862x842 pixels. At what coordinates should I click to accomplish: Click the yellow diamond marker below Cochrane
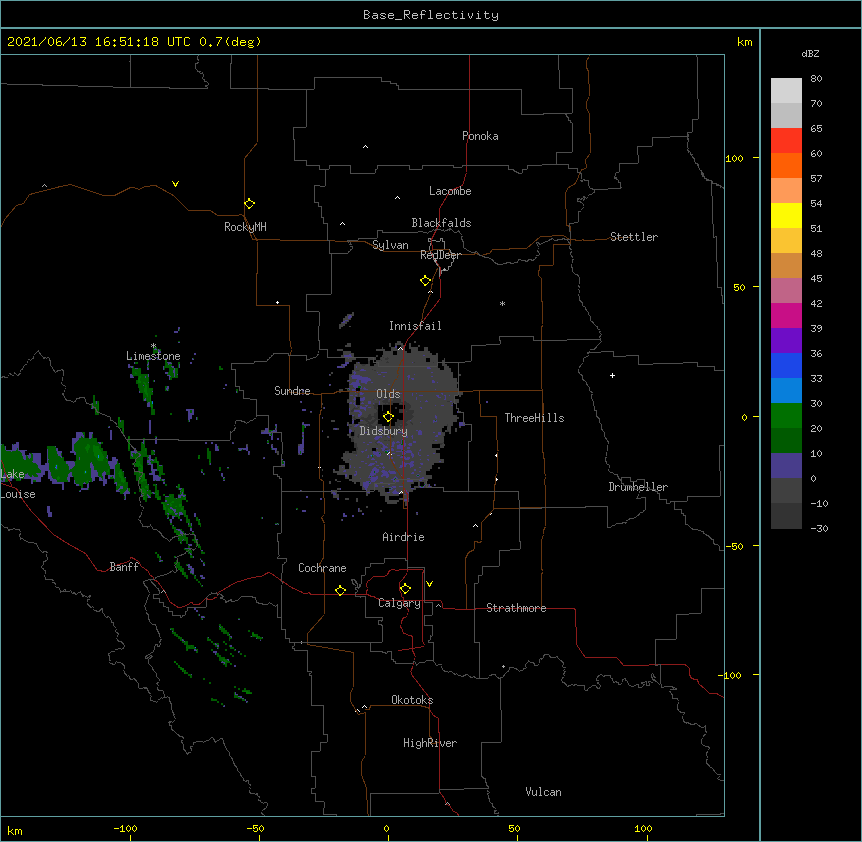point(340,590)
